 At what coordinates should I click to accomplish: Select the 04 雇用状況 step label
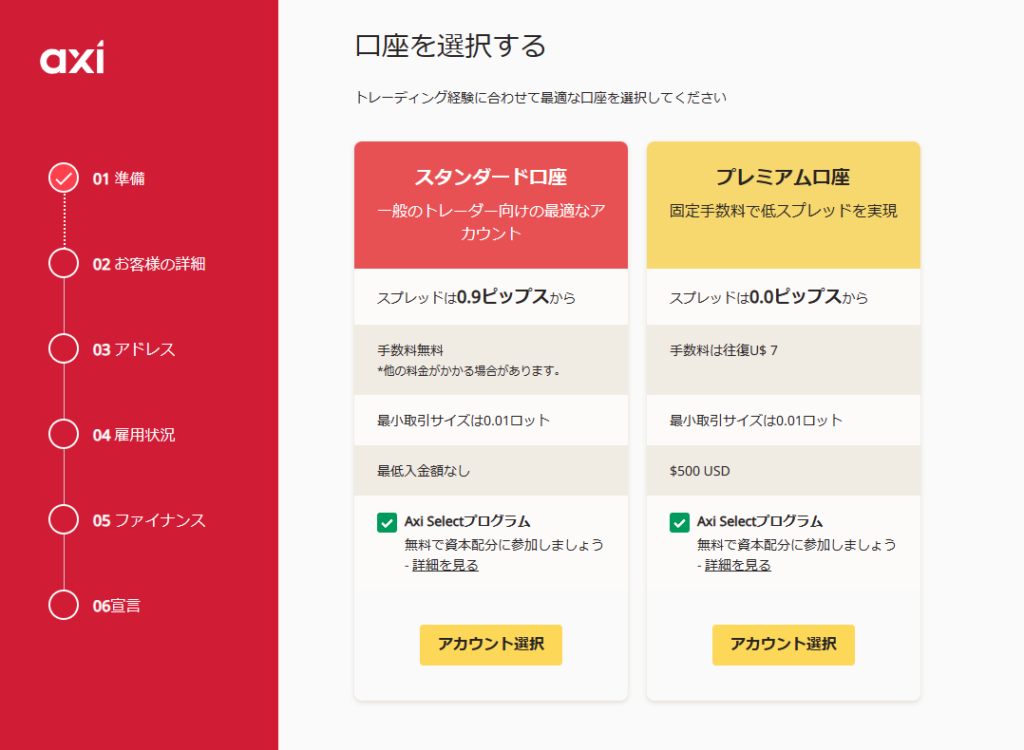pos(133,435)
